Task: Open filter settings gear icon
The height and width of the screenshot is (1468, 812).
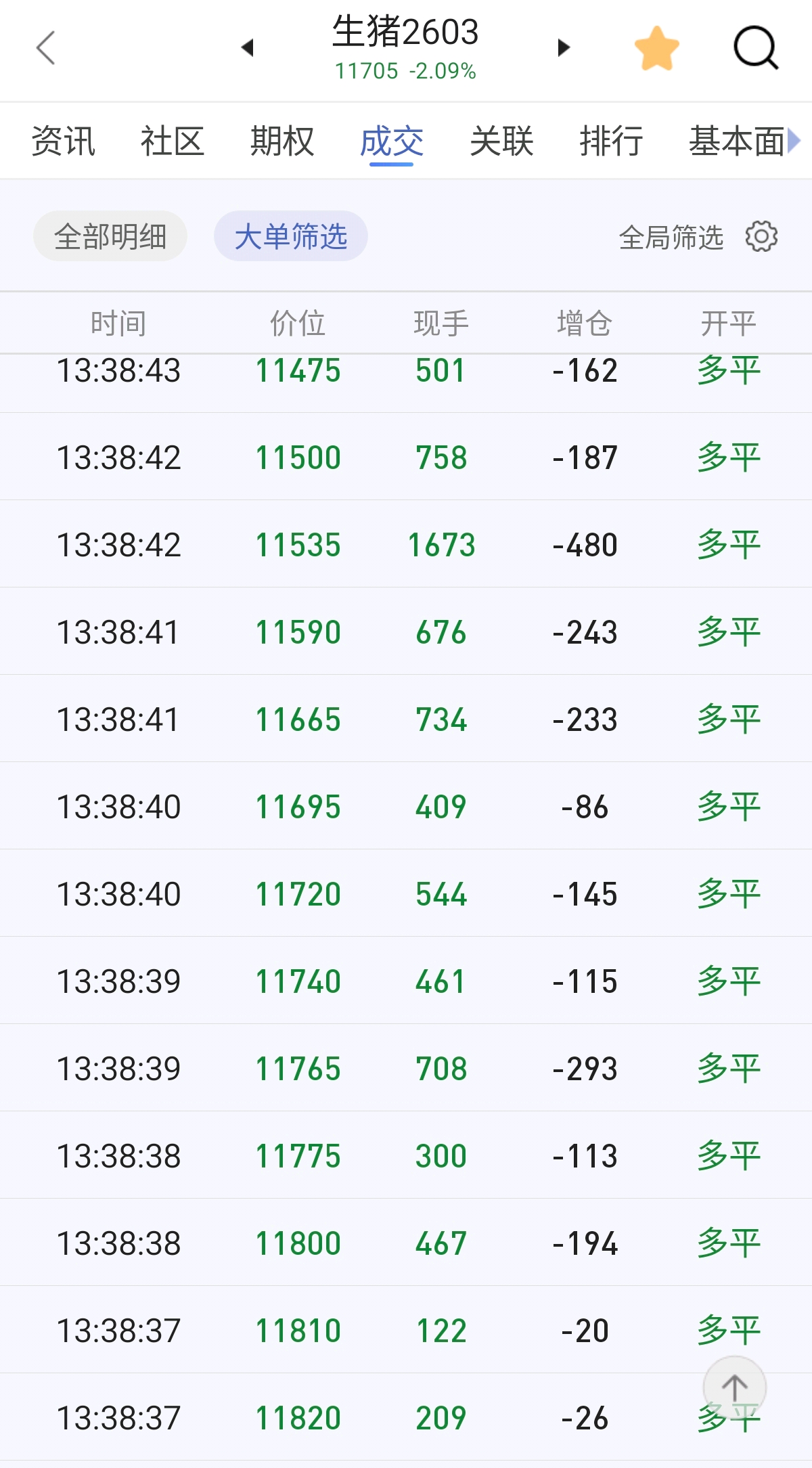Action: [761, 236]
